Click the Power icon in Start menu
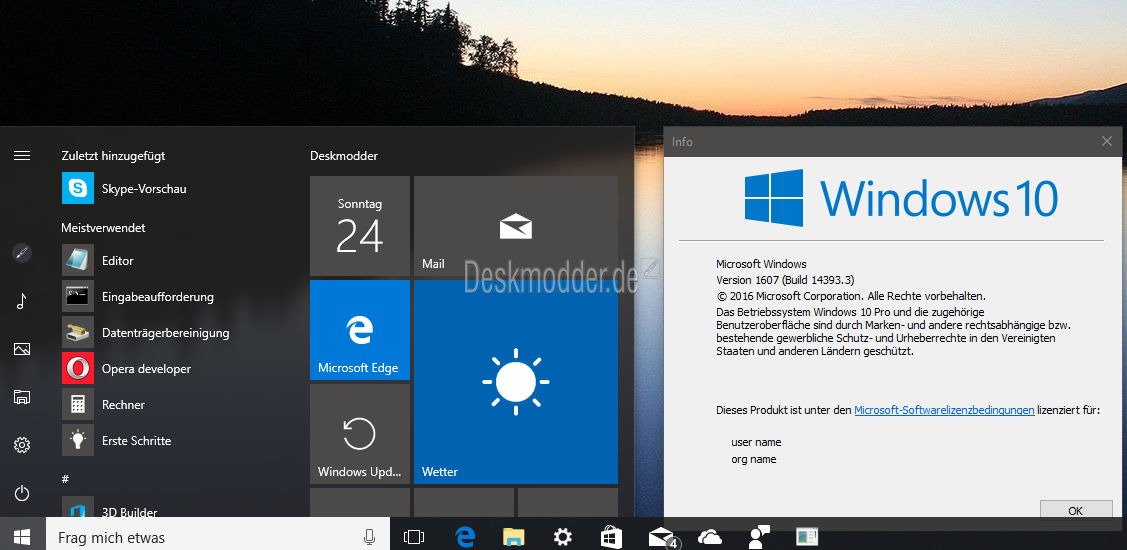The width and height of the screenshot is (1127, 550). [x=22, y=493]
